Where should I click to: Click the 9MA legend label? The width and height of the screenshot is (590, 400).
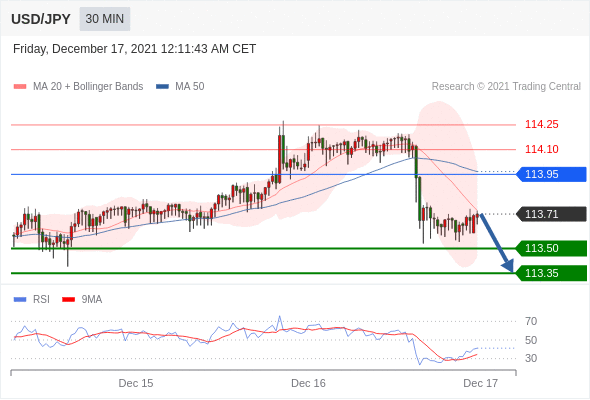point(92,300)
